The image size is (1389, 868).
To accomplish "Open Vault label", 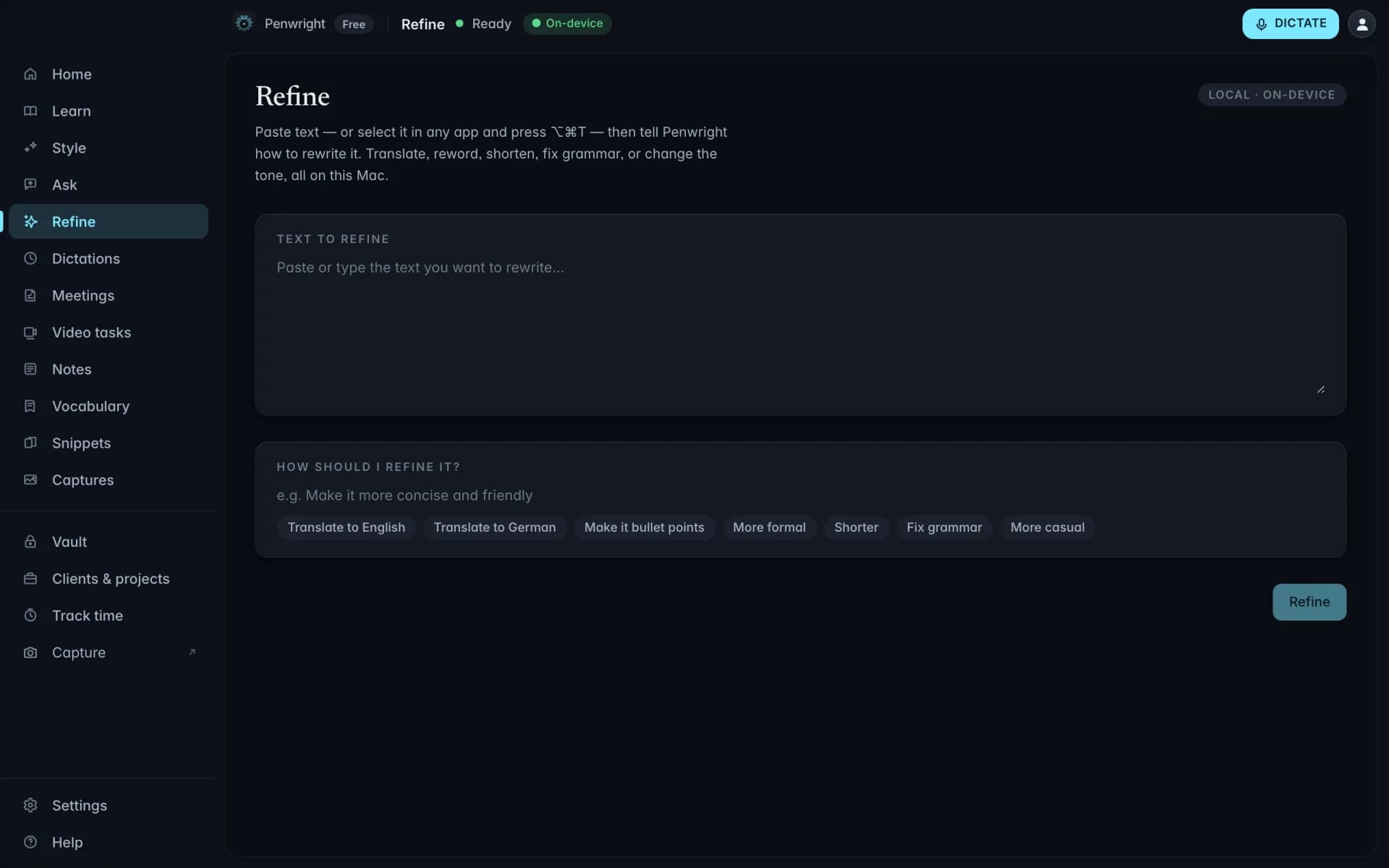I will (x=69, y=541).
